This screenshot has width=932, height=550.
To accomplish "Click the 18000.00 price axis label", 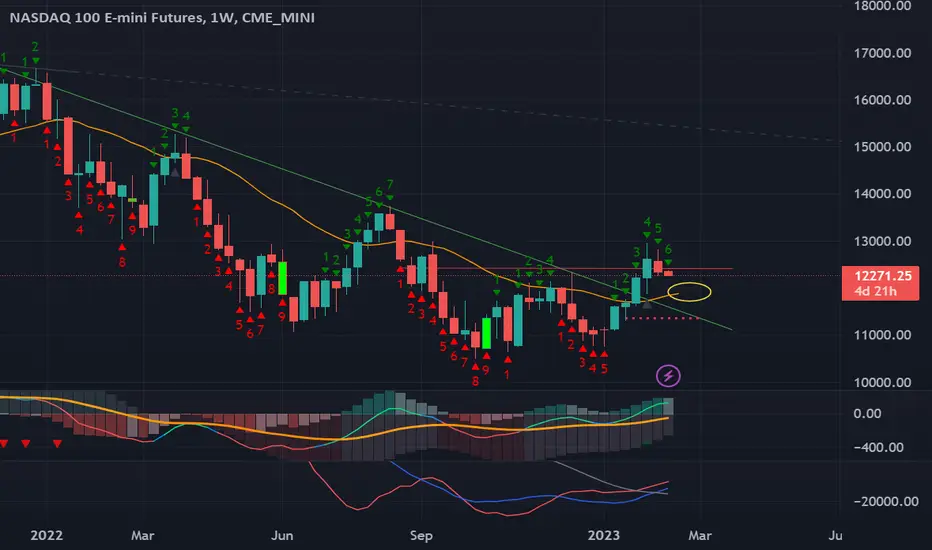I will 882,6.
